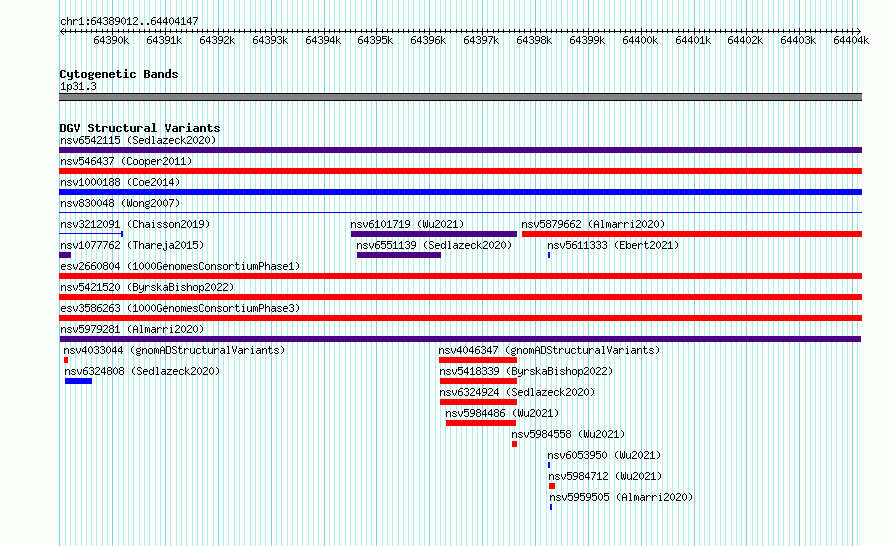Image resolution: width=890 pixels, height=546 pixels.
Task: Select the purple nsv6551139 variant bar
Action: pos(399,255)
